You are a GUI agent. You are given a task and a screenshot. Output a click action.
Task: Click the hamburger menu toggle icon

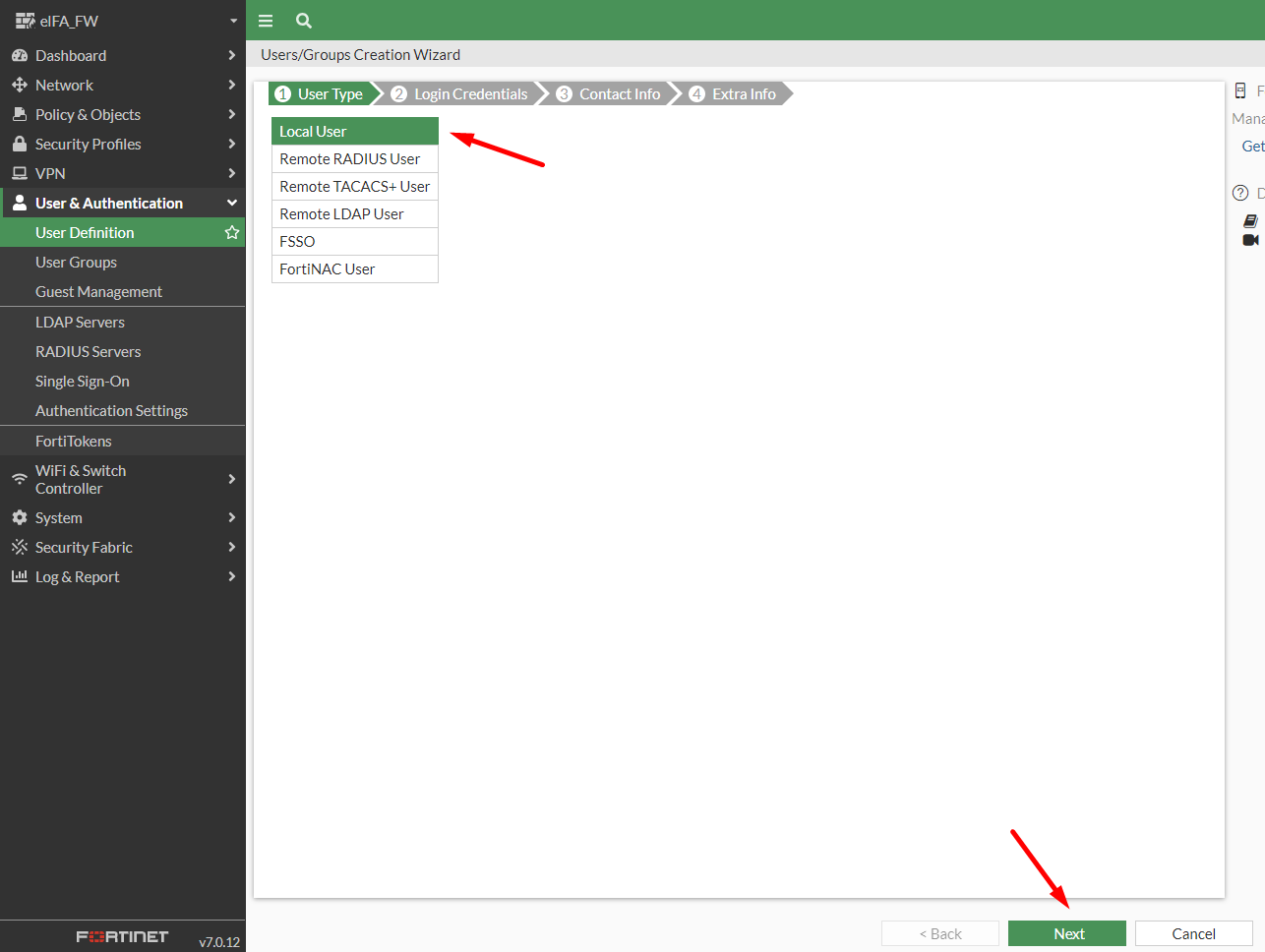click(266, 21)
